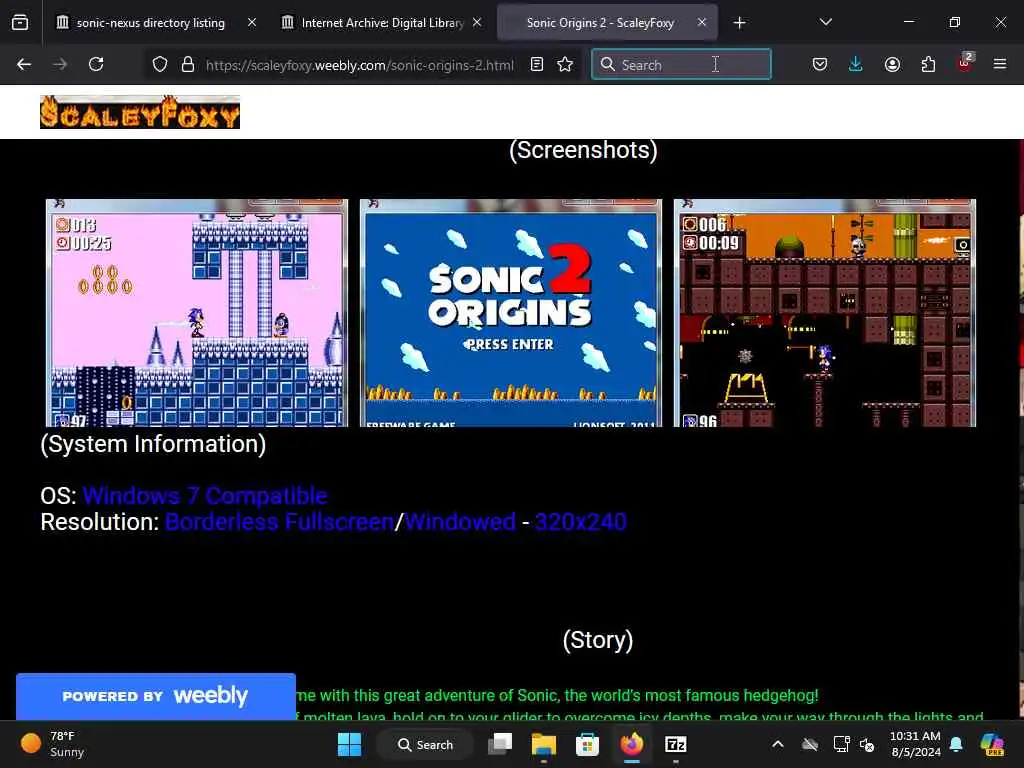Open the Firefox View icon

coord(20,23)
